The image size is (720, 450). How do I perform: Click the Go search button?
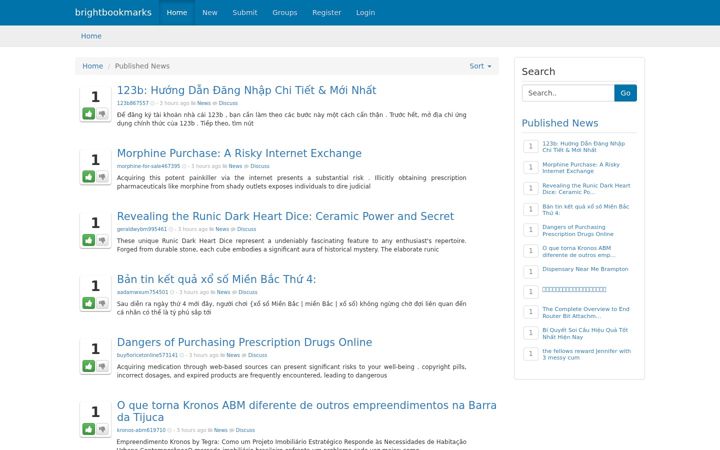click(x=625, y=93)
